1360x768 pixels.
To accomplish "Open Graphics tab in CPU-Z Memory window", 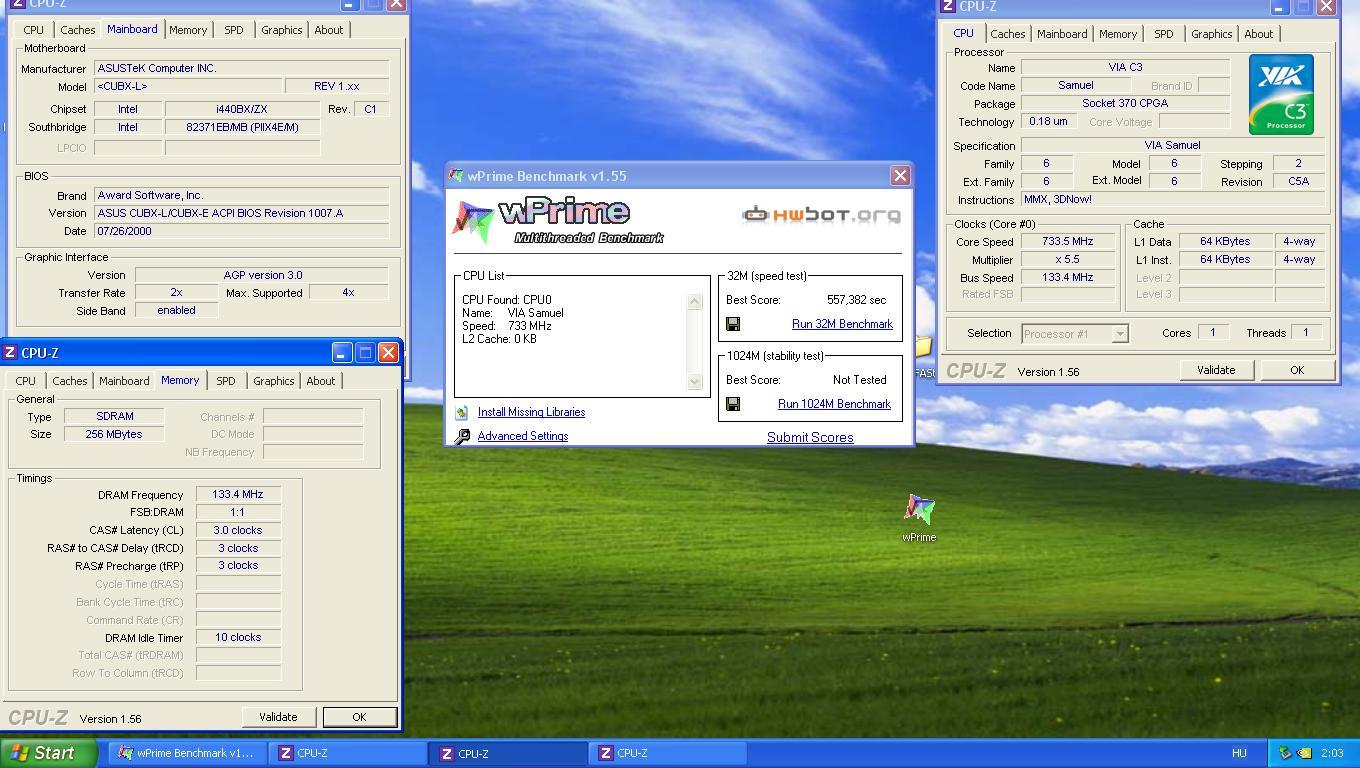I will pos(273,381).
